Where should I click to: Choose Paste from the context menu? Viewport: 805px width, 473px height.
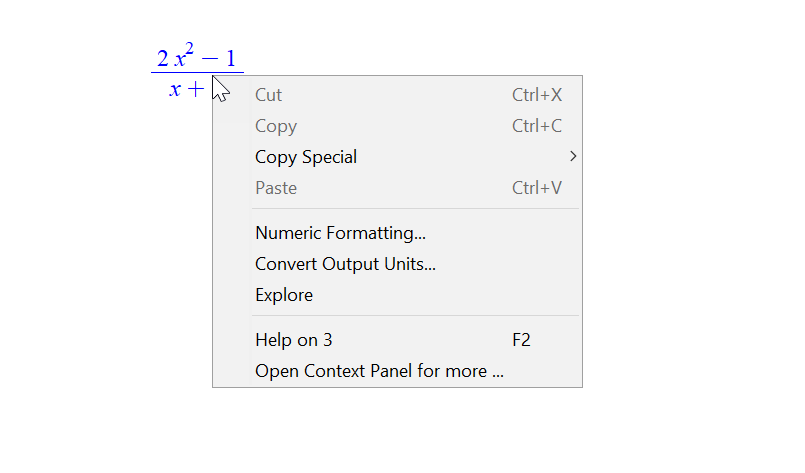[397, 188]
